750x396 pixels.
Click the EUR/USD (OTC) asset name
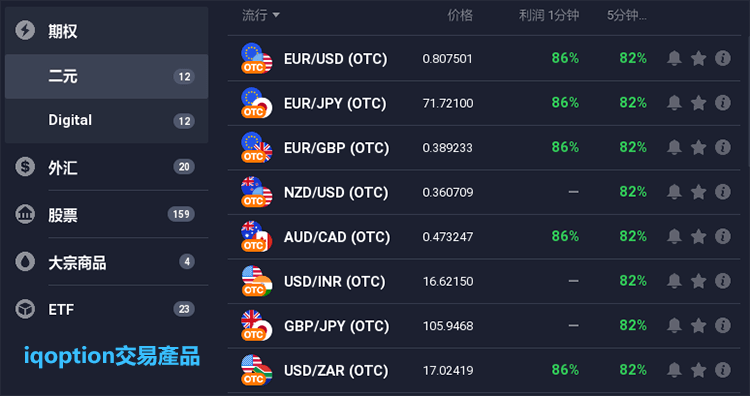tap(335, 59)
